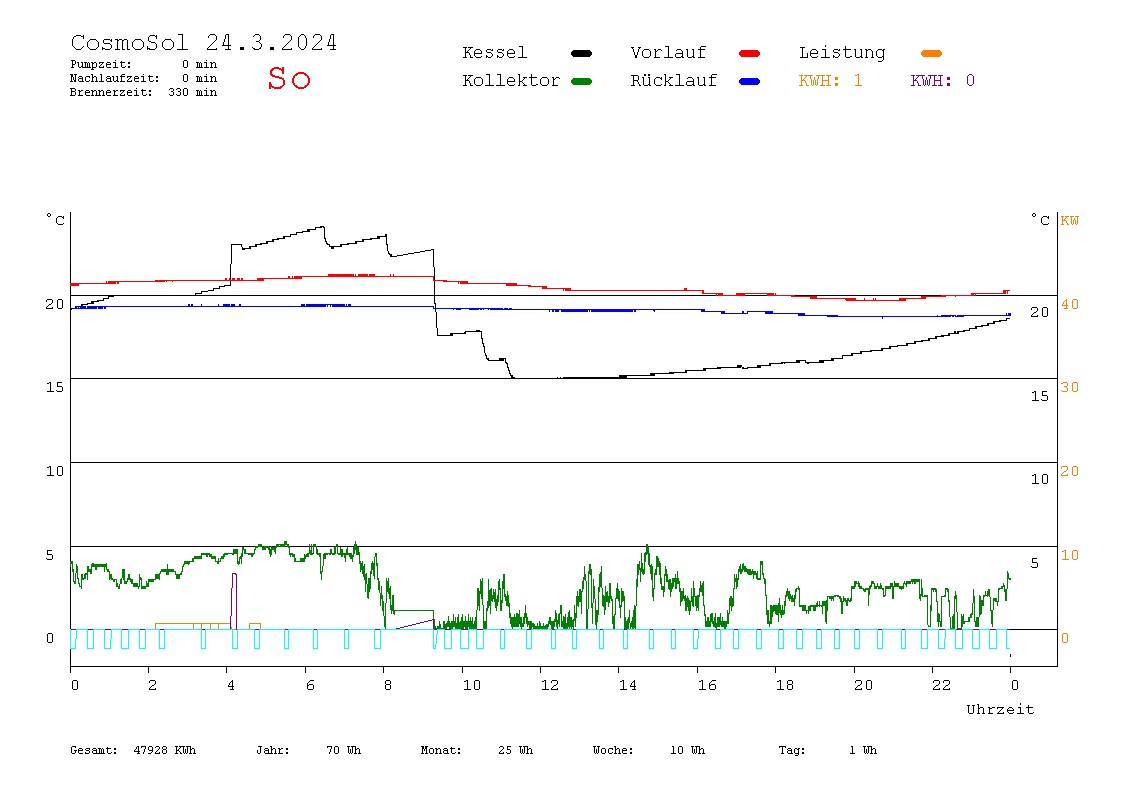Click the orange Leistung legend swatch

(x=931, y=53)
